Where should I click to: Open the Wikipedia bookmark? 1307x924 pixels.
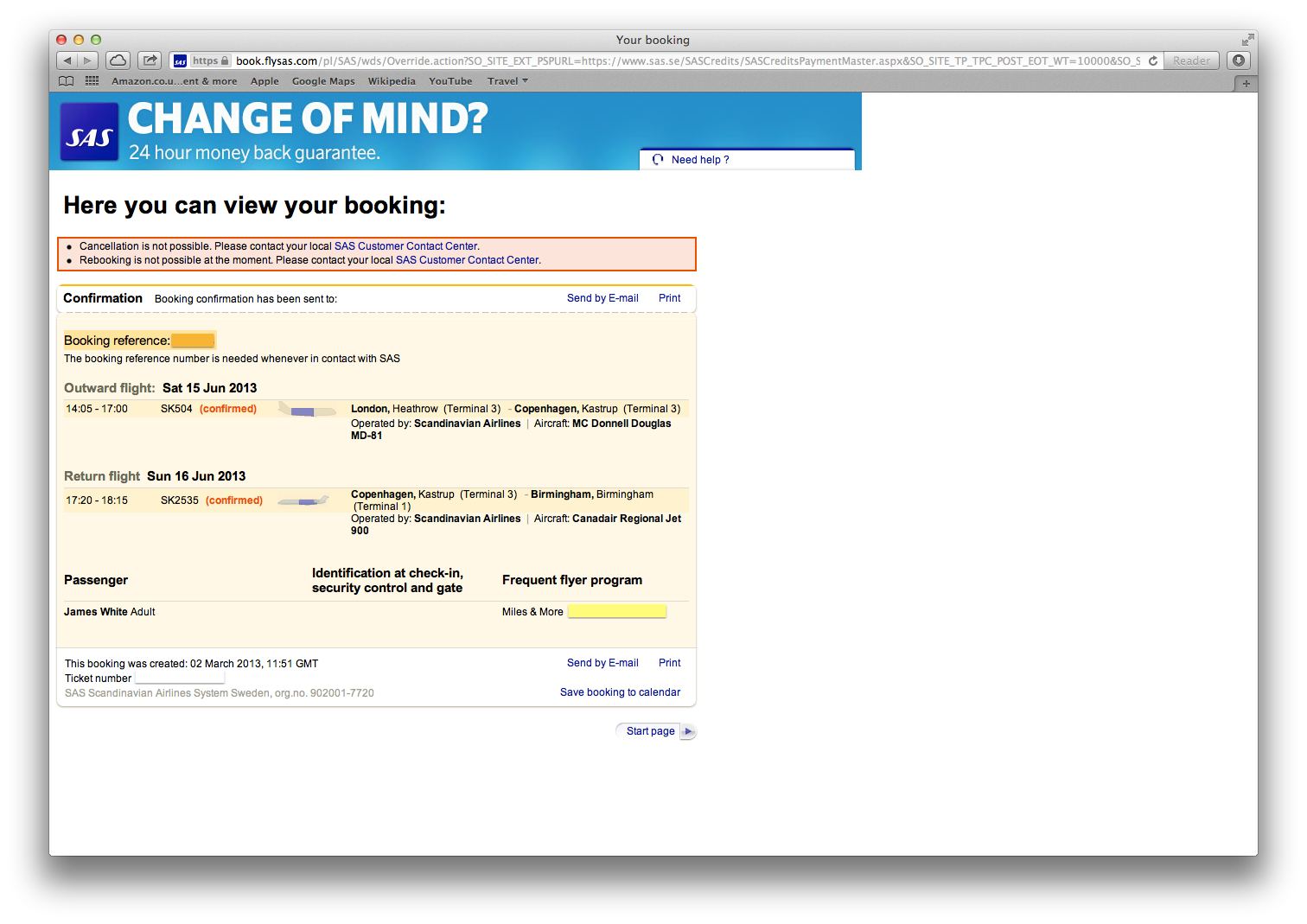392,81
